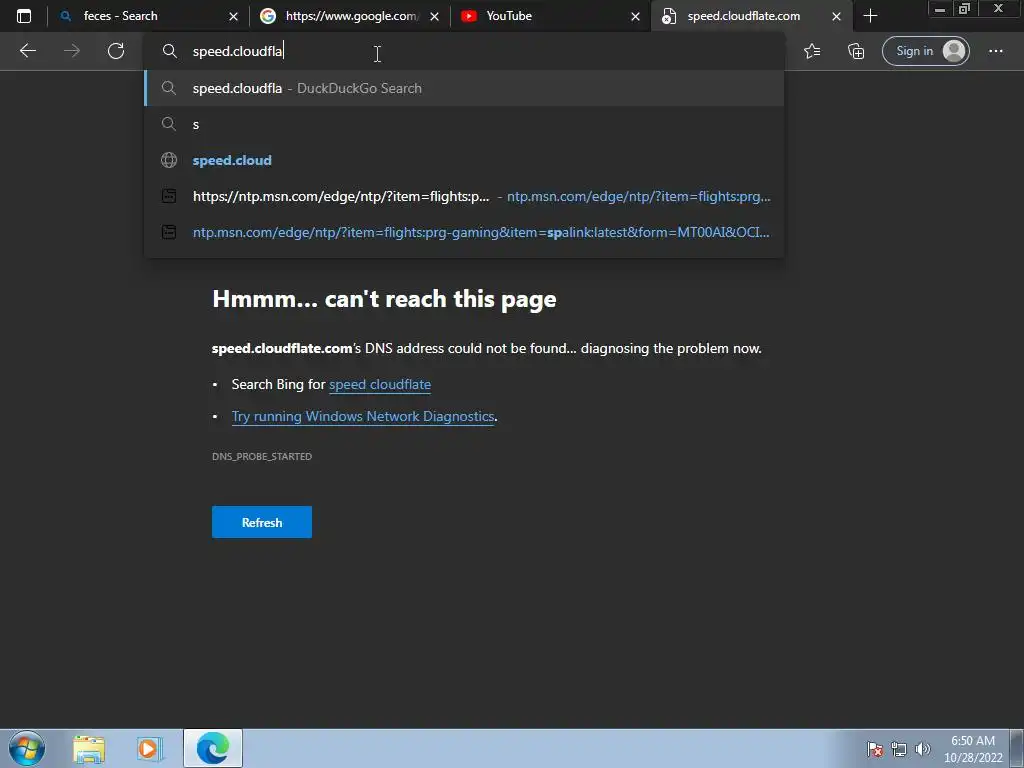Viewport: 1024px width, 768px height.
Task: Open File Explorer from taskbar
Action: click(89, 749)
